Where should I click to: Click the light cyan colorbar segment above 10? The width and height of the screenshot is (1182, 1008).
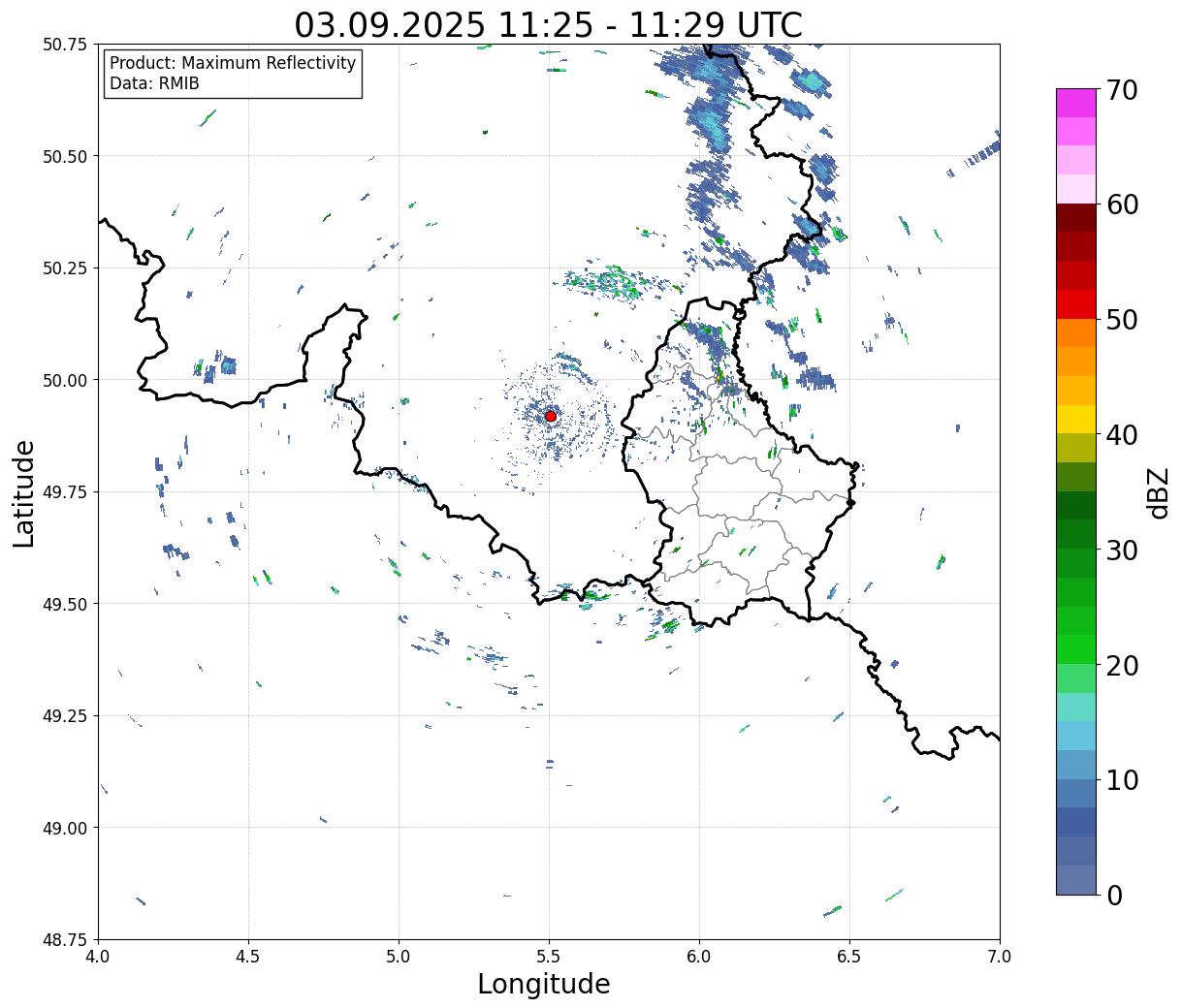coord(1076,736)
